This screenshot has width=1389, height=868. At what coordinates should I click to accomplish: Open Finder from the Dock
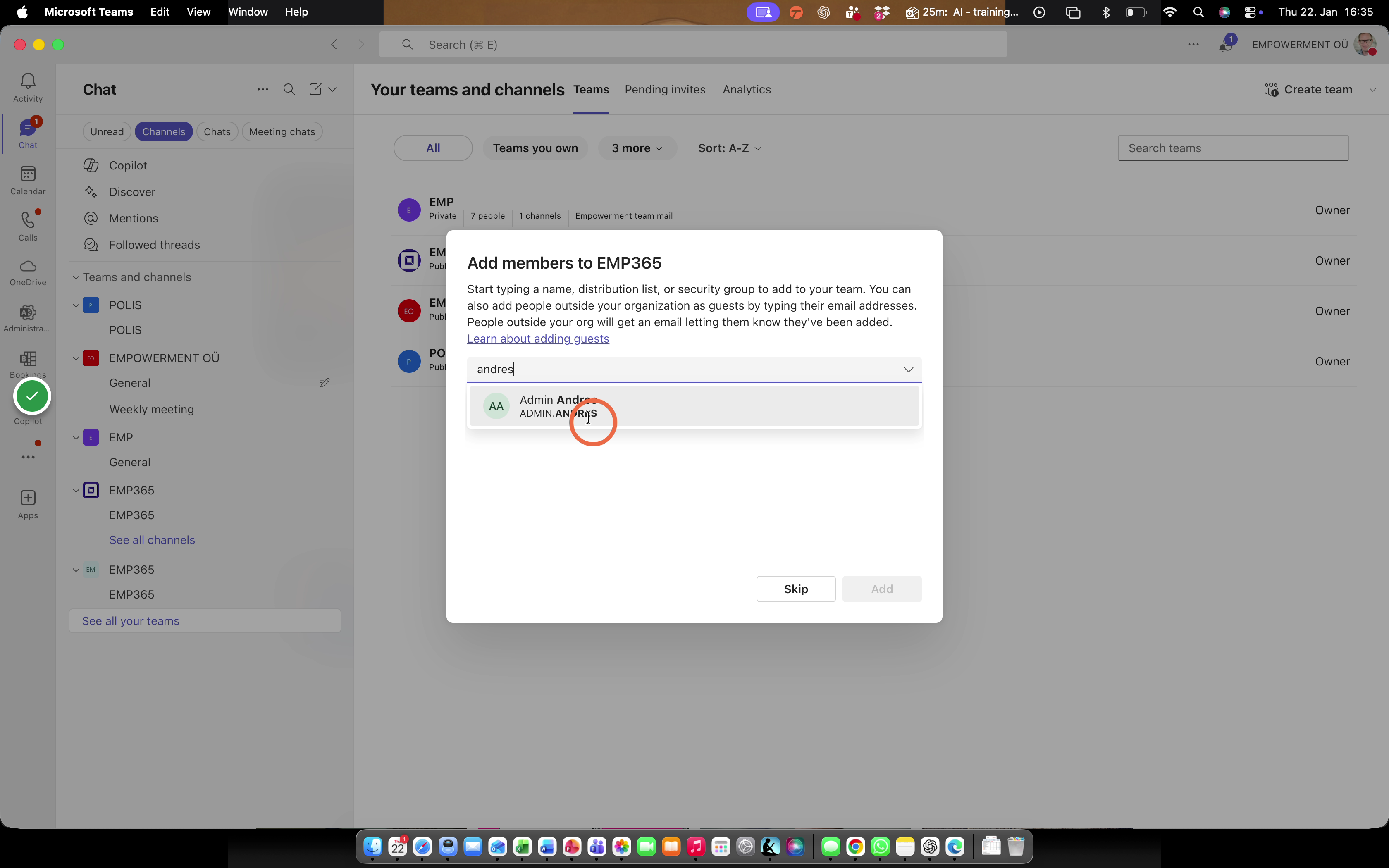[373, 846]
